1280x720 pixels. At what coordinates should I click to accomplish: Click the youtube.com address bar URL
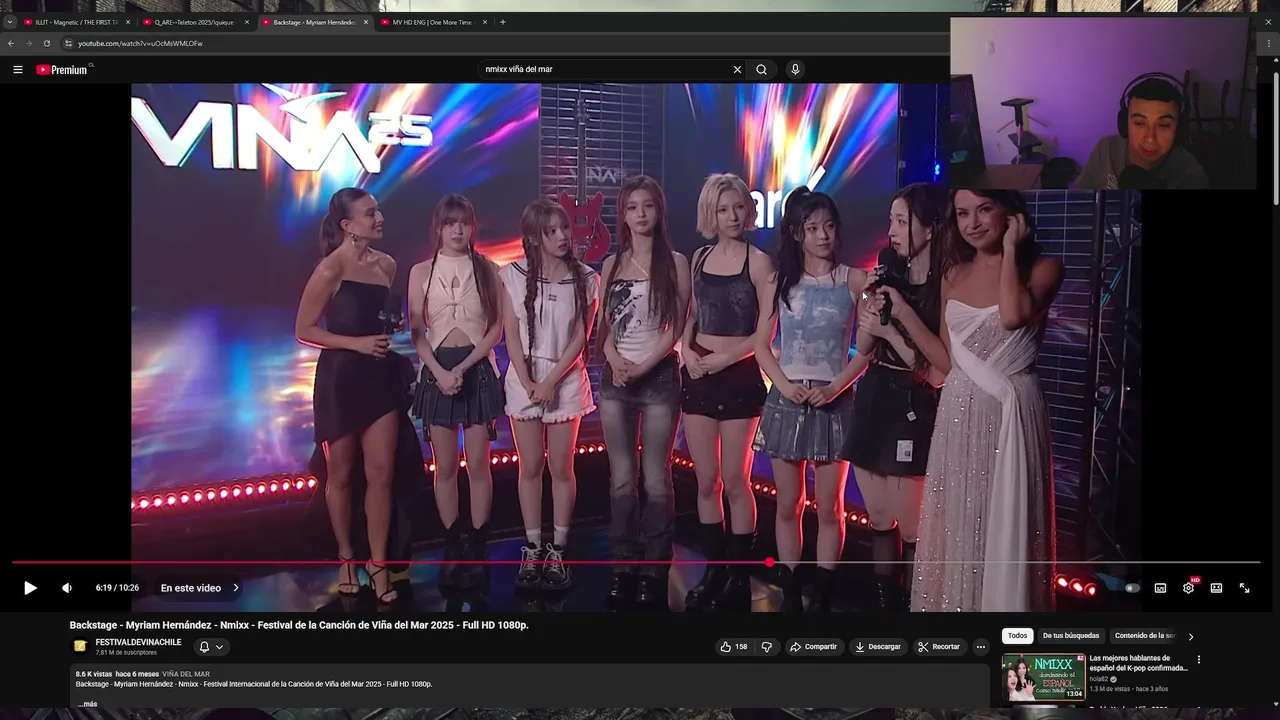[x=140, y=43]
